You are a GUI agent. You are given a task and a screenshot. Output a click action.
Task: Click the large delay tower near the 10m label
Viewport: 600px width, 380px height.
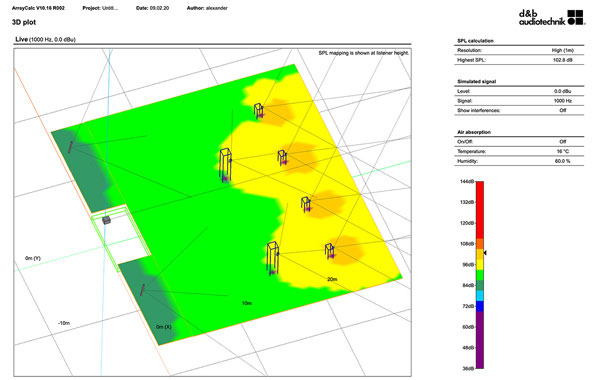click(x=272, y=258)
